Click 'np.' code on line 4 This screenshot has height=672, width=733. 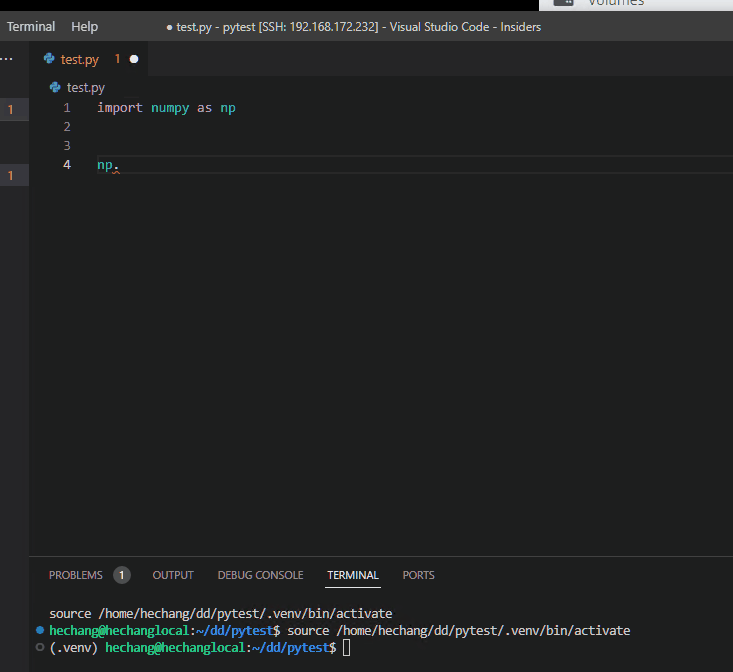click(x=108, y=165)
